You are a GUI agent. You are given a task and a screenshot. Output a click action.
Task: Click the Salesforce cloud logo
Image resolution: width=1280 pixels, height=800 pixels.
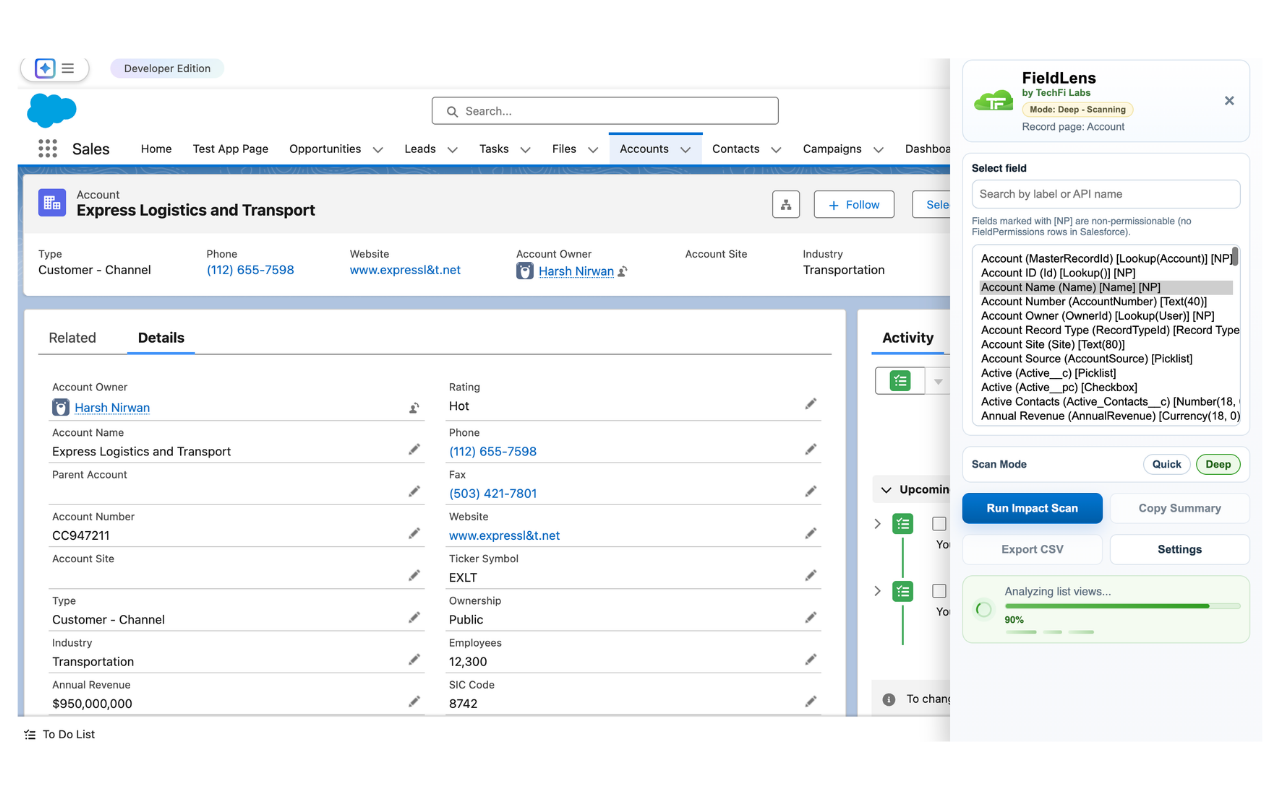coord(51,110)
